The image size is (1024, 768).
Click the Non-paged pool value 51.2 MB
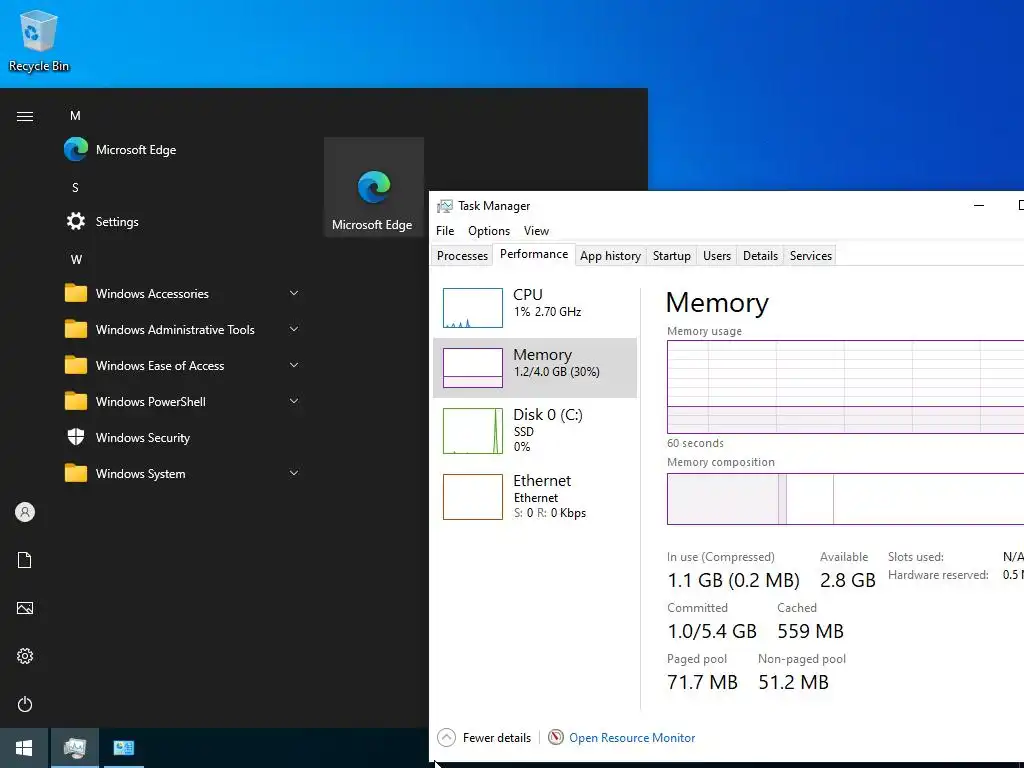click(x=793, y=682)
